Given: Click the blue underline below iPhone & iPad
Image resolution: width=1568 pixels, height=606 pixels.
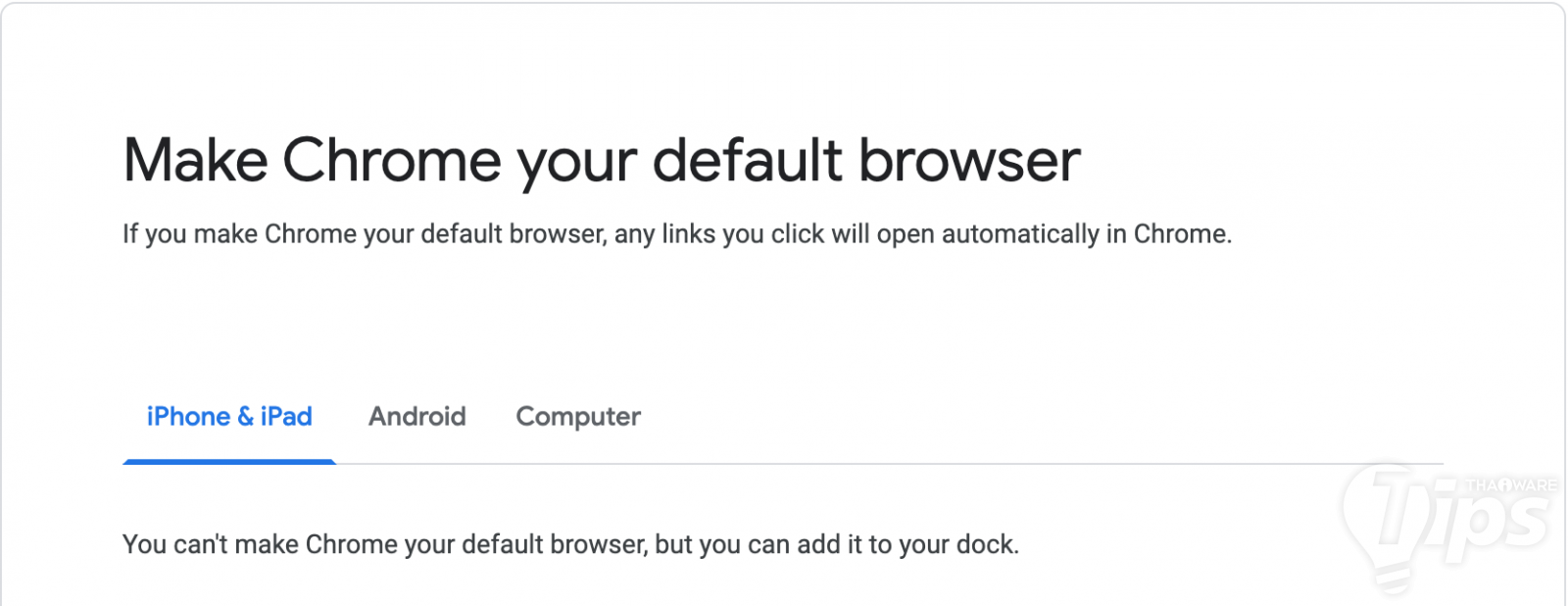Looking at the screenshot, I should pyautogui.click(x=229, y=462).
